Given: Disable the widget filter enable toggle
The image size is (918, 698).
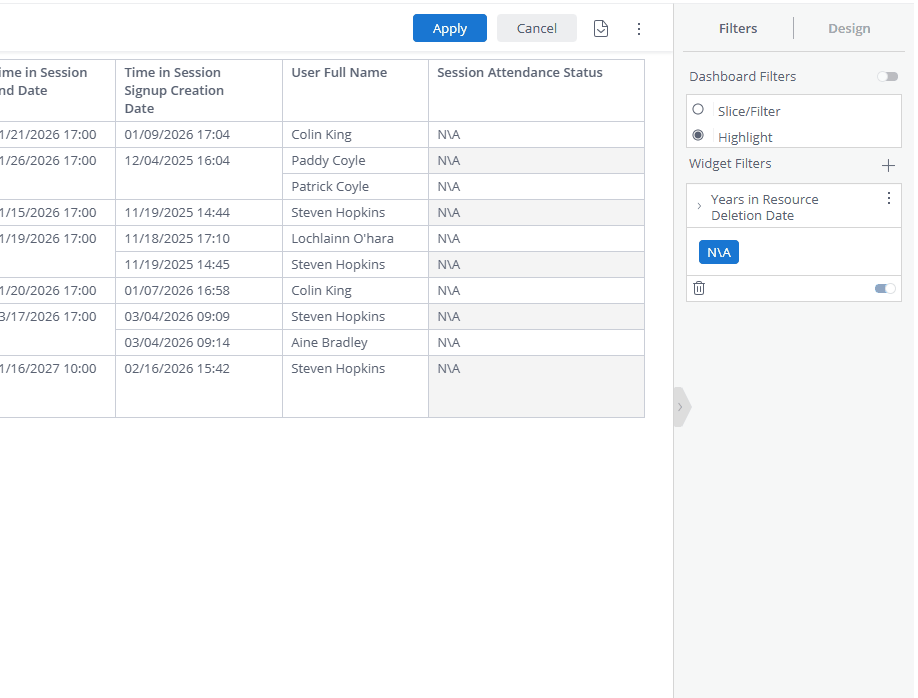Looking at the screenshot, I should pos(883,288).
